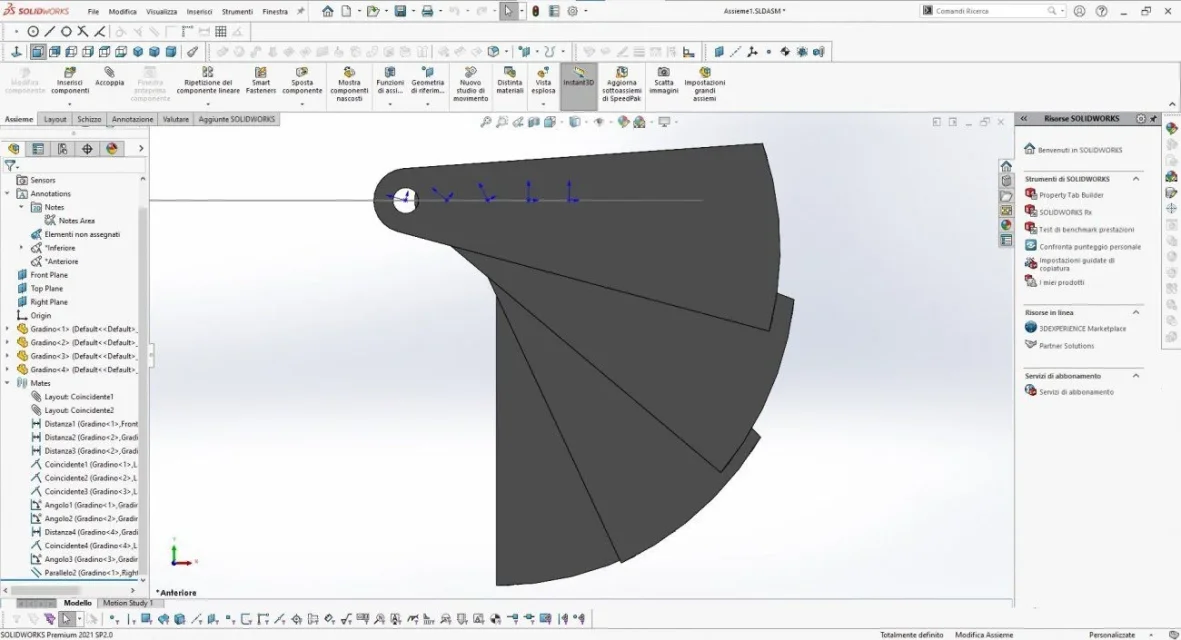Click Mostra componenti nascosti

point(349,84)
